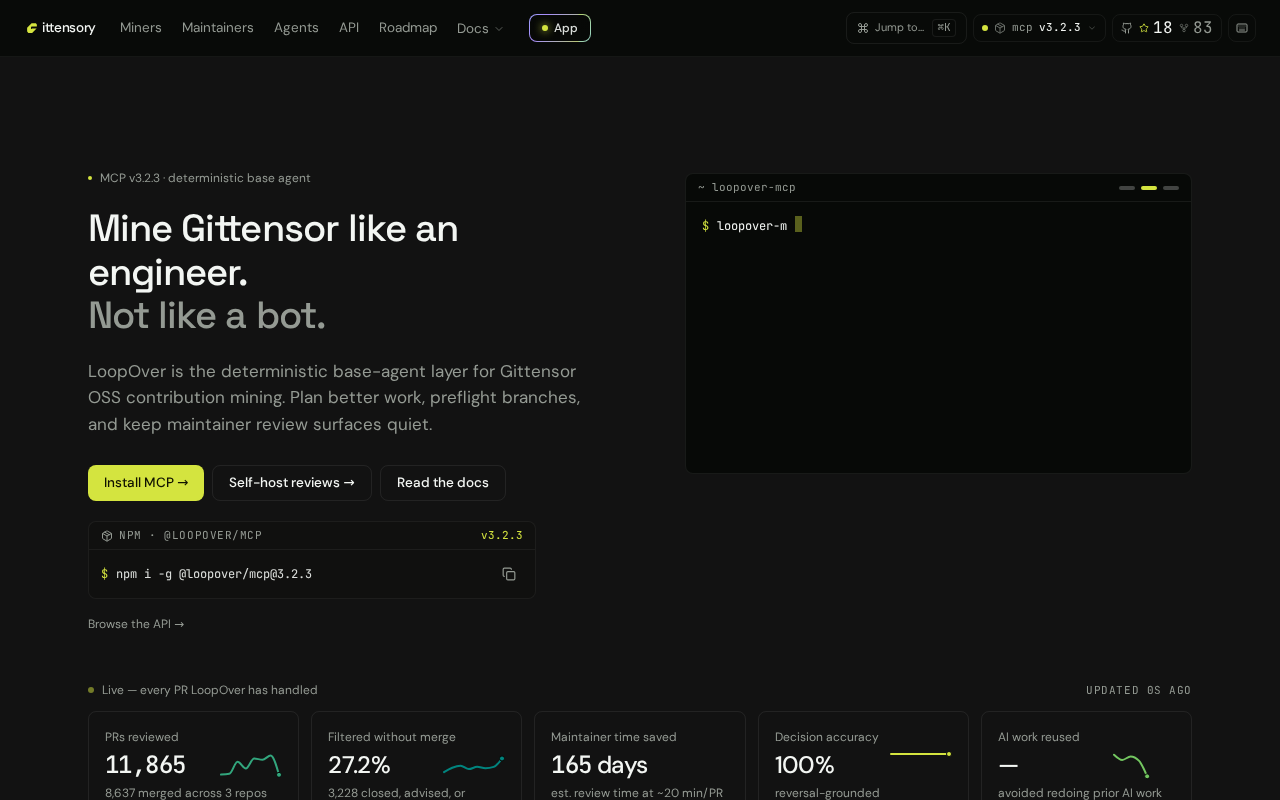Click the 11,865 PRs reviewed value
This screenshot has height=800, width=1280.
tap(145, 765)
